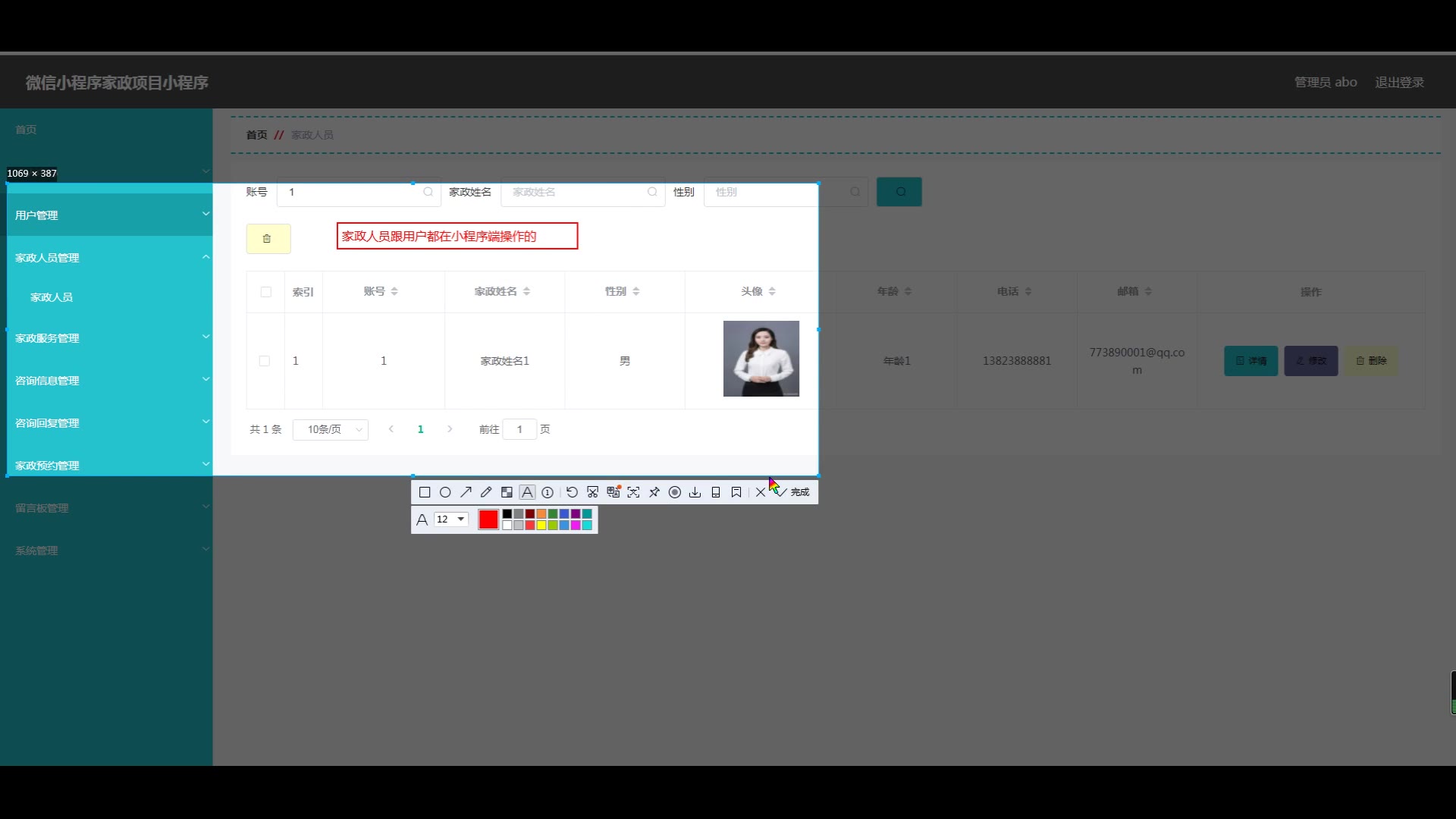
Task: Select the text annotation tool
Action: 527,492
